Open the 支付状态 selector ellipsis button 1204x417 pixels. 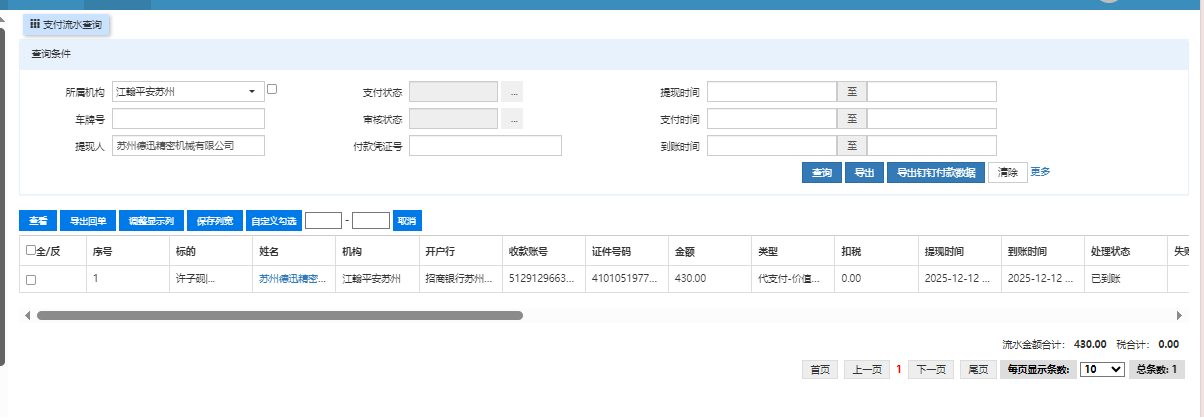coord(512,92)
